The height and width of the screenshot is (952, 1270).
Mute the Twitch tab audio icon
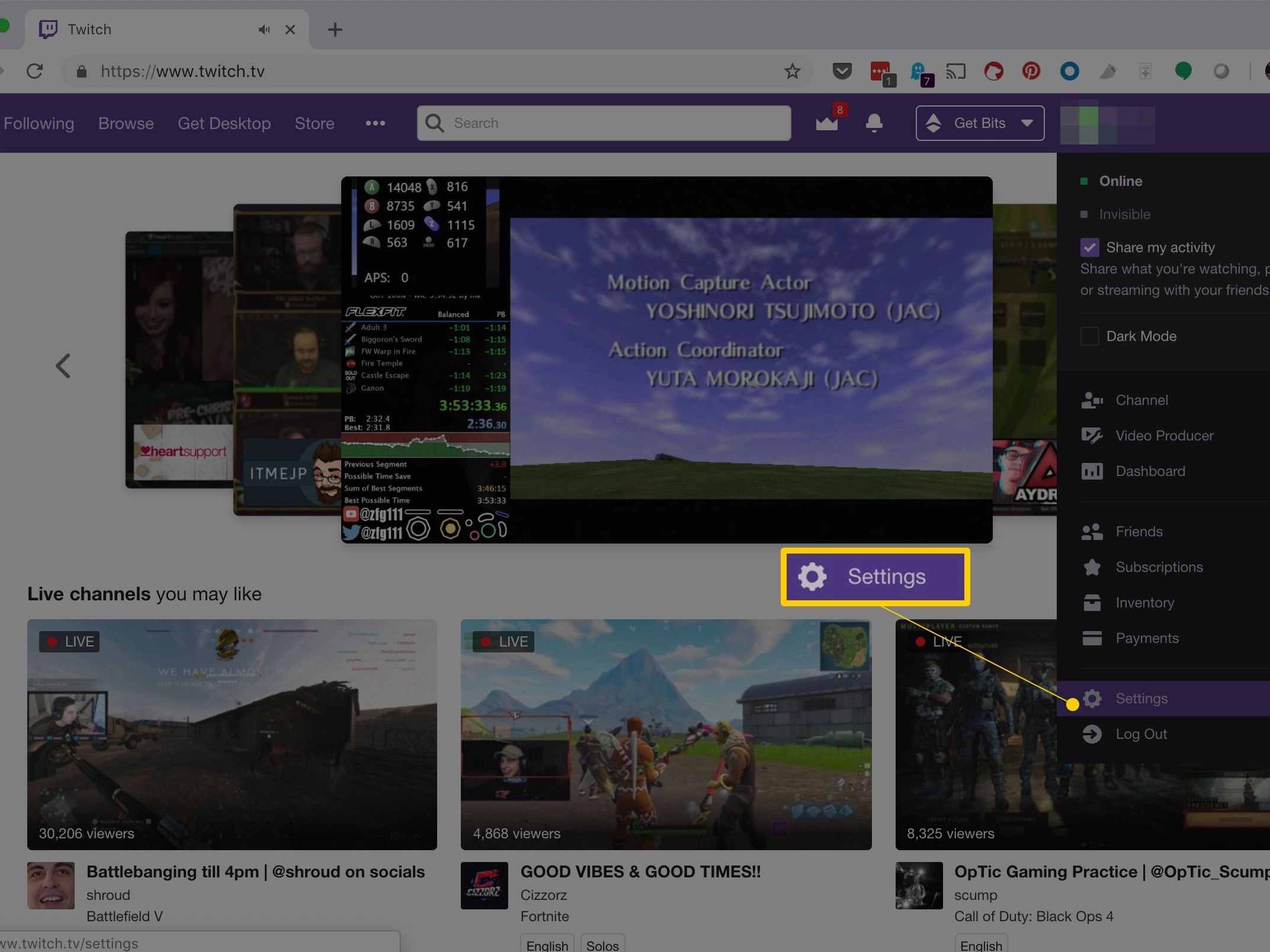(264, 30)
